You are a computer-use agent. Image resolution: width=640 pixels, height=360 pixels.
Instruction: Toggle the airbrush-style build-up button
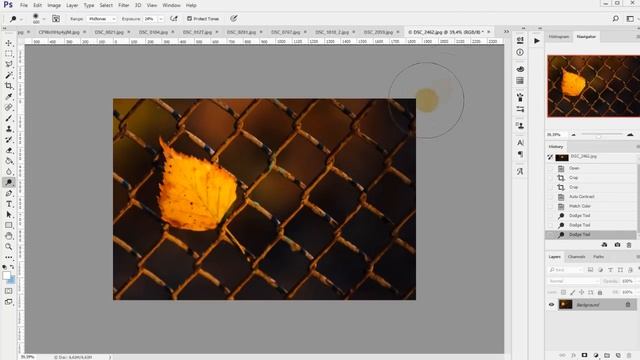(x=174, y=19)
